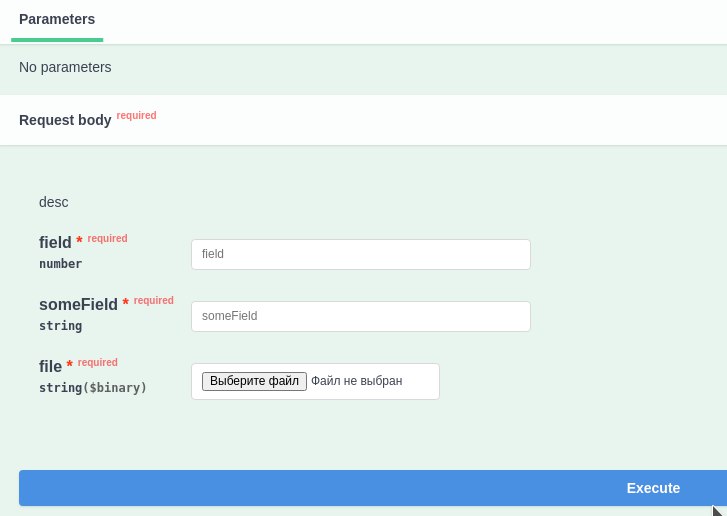
Task: Click the Execute button
Action: tap(373, 488)
